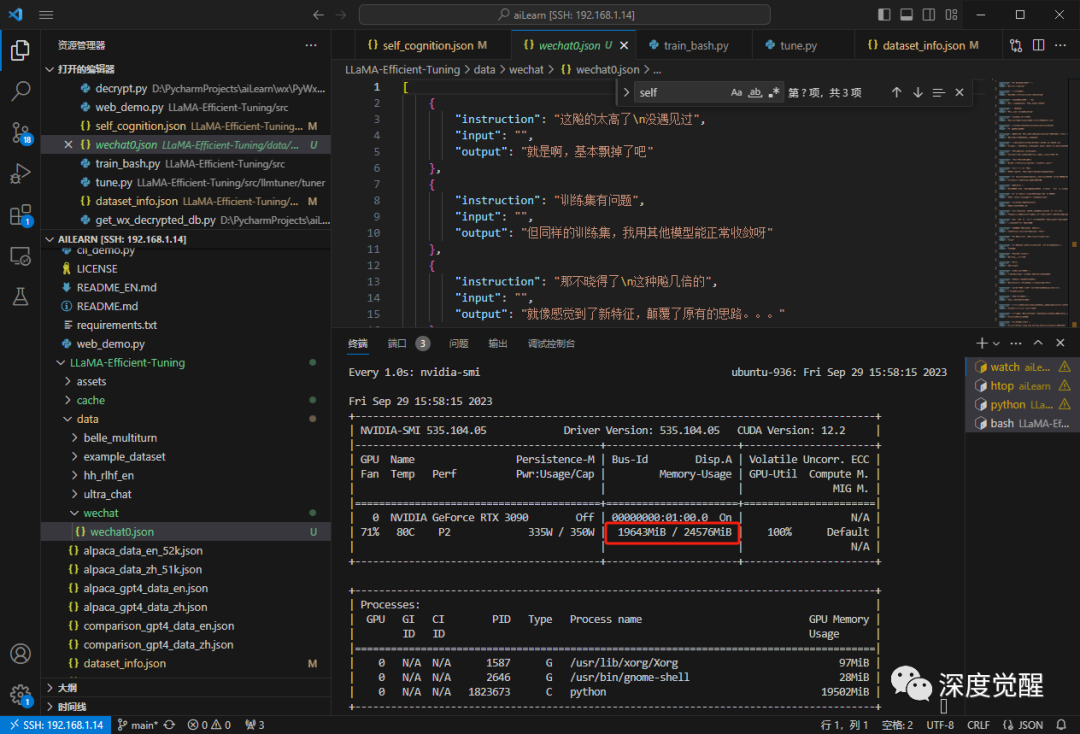Open the Output panel tab
Image resolution: width=1080 pixels, height=734 pixels.
click(x=498, y=344)
